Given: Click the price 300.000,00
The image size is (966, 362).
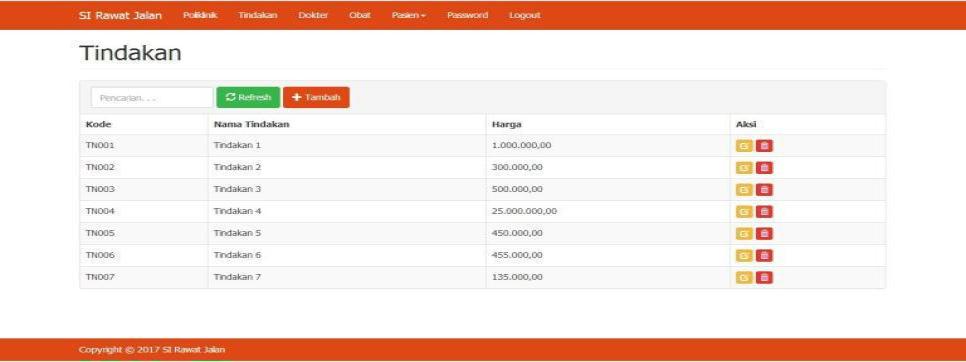Looking at the screenshot, I should pos(517,167).
